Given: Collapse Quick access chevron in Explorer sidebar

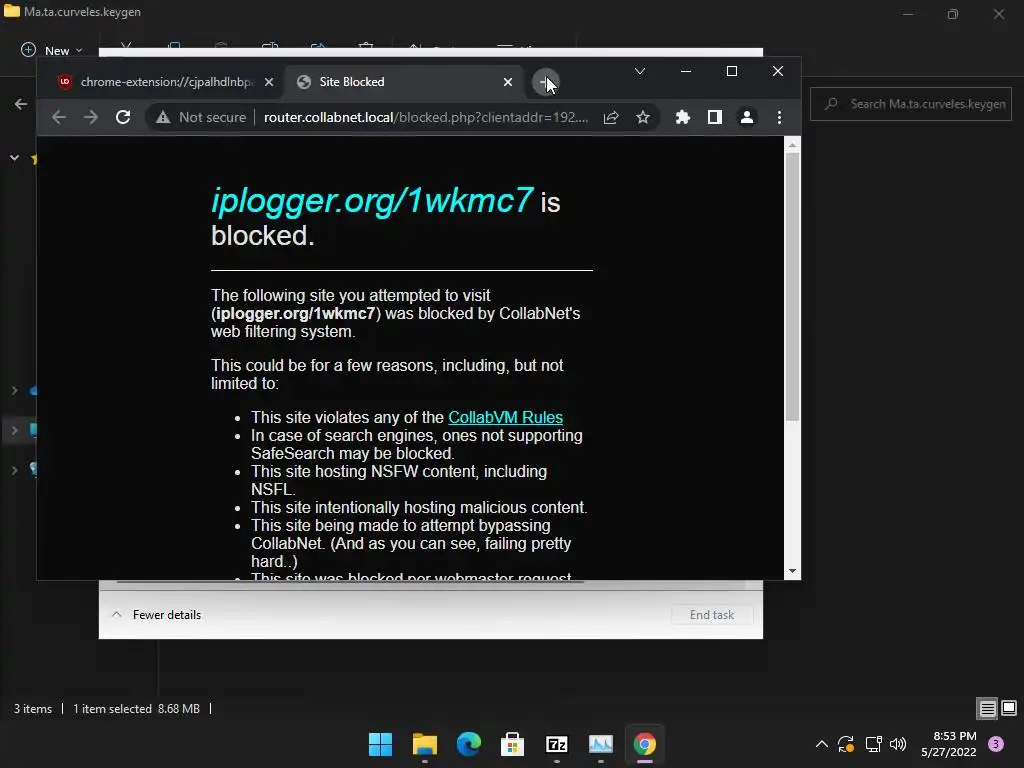Looking at the screenshot, I should pos(14,158).
